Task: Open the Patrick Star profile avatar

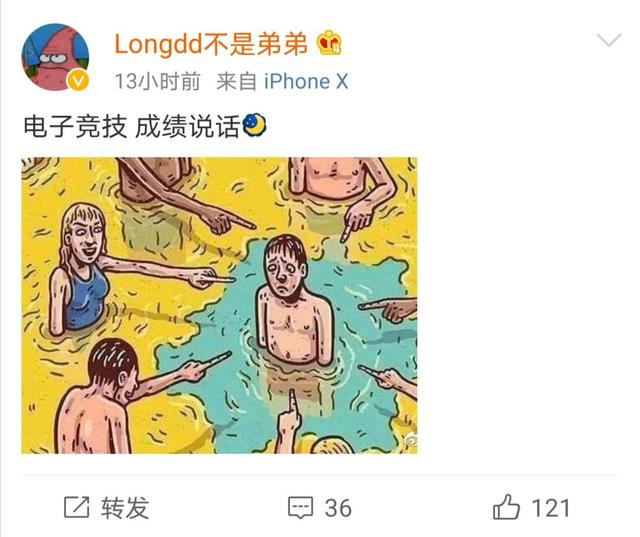Action: click(x=55, y=57)
